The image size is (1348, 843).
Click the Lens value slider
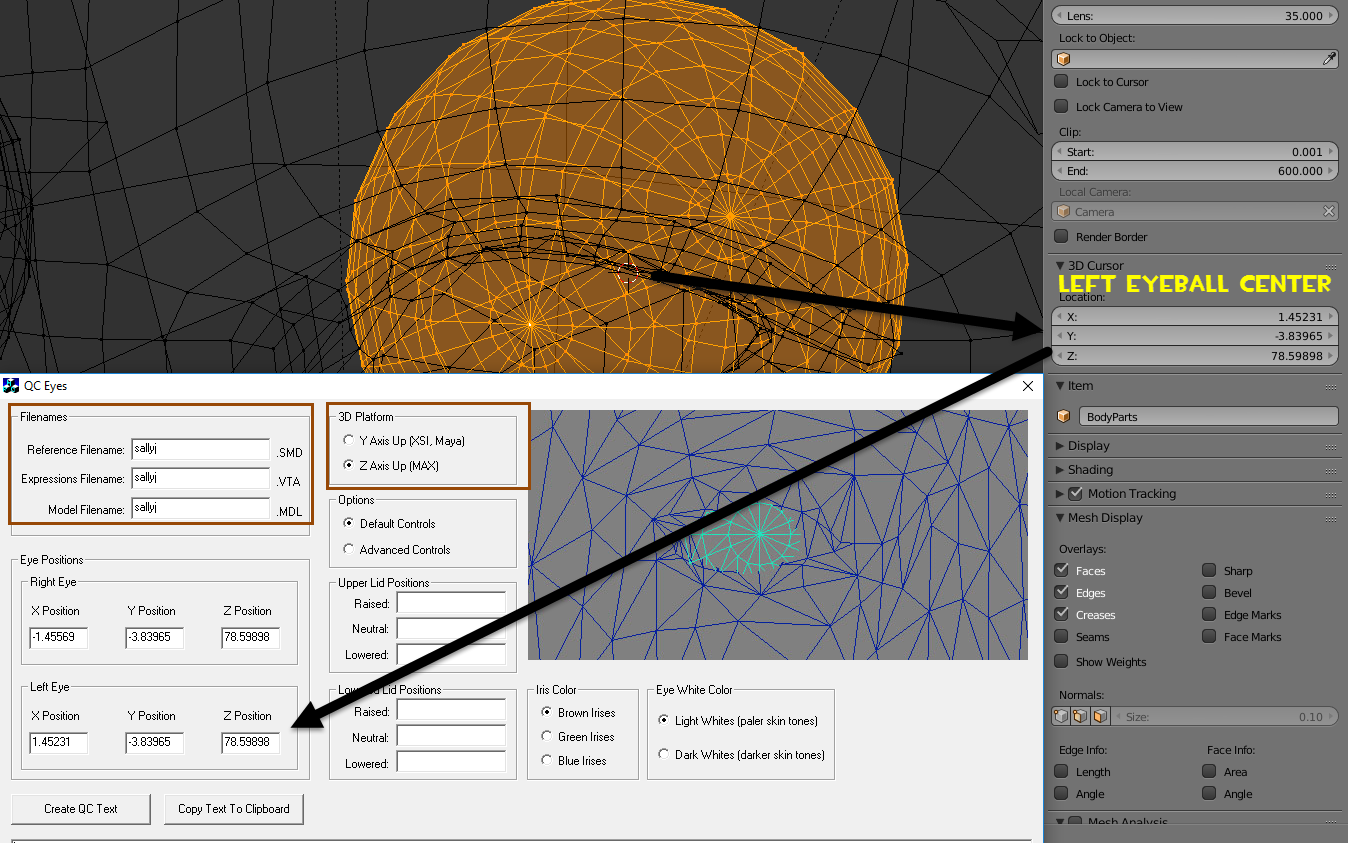coord(1195,16)
